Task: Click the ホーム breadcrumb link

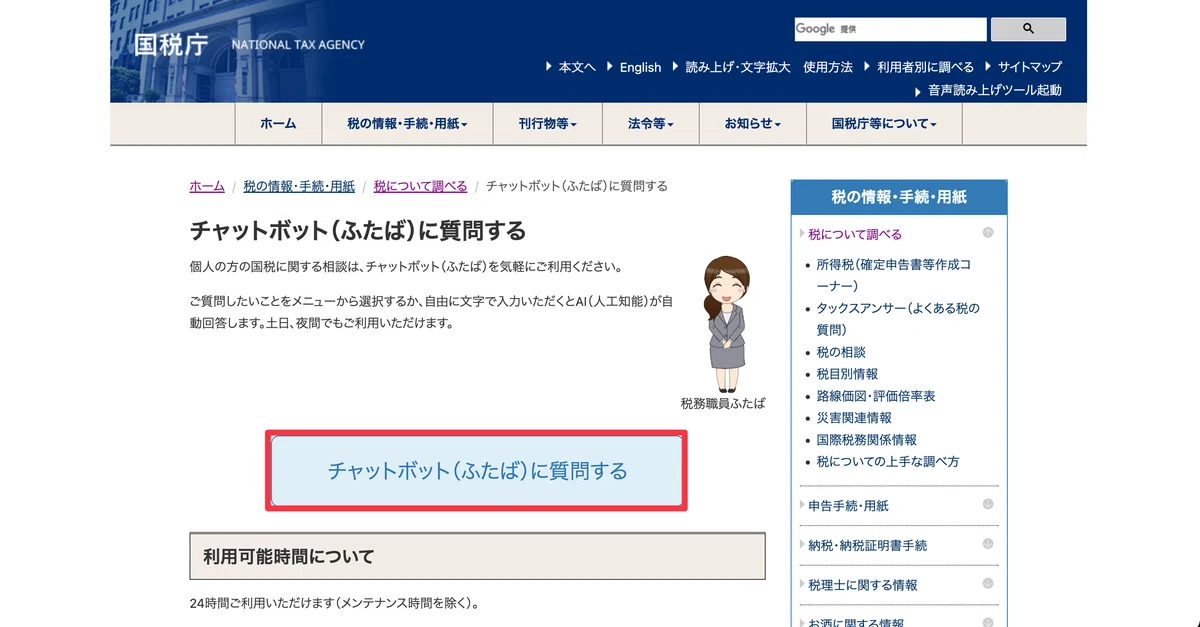Action: pyautogui.click(x=207, y=186)
